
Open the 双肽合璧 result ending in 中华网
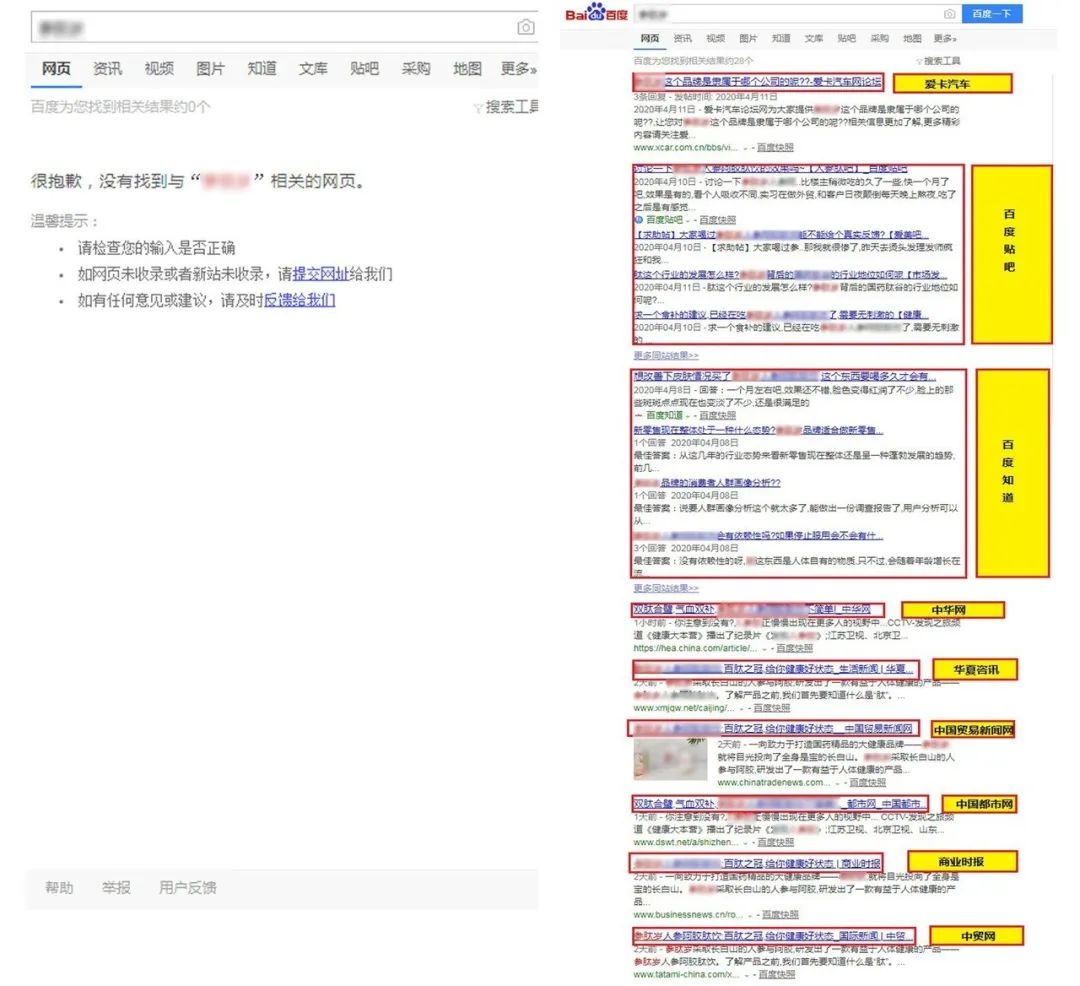(x=752, y=610)
